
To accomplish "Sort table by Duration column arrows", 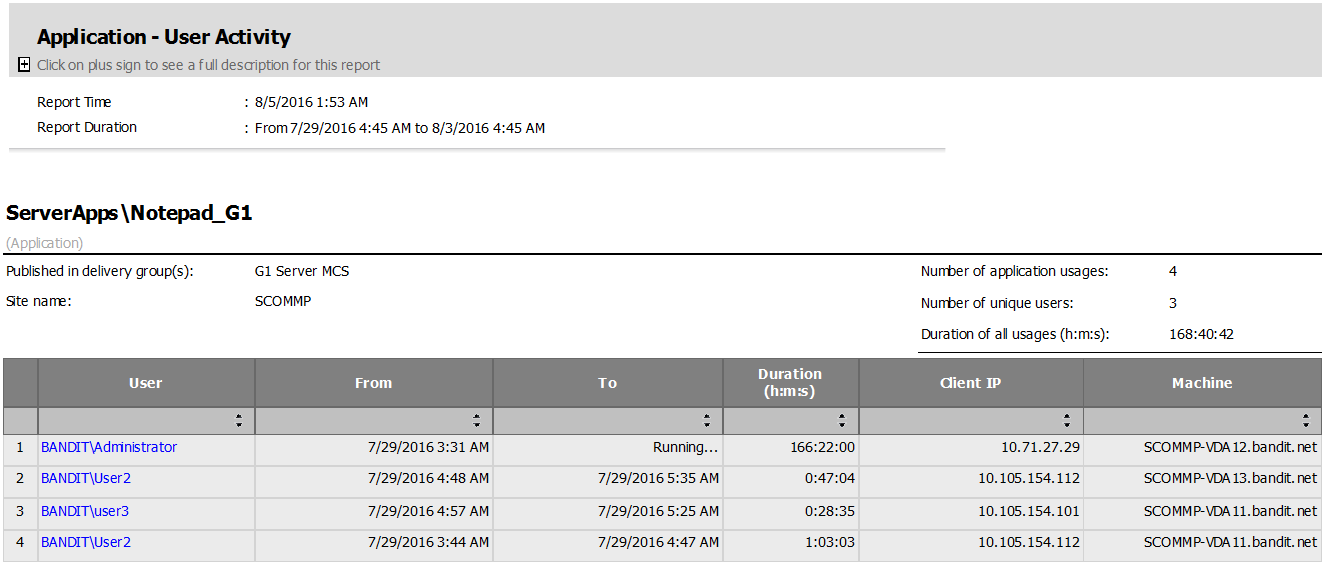I will [842, 421].
